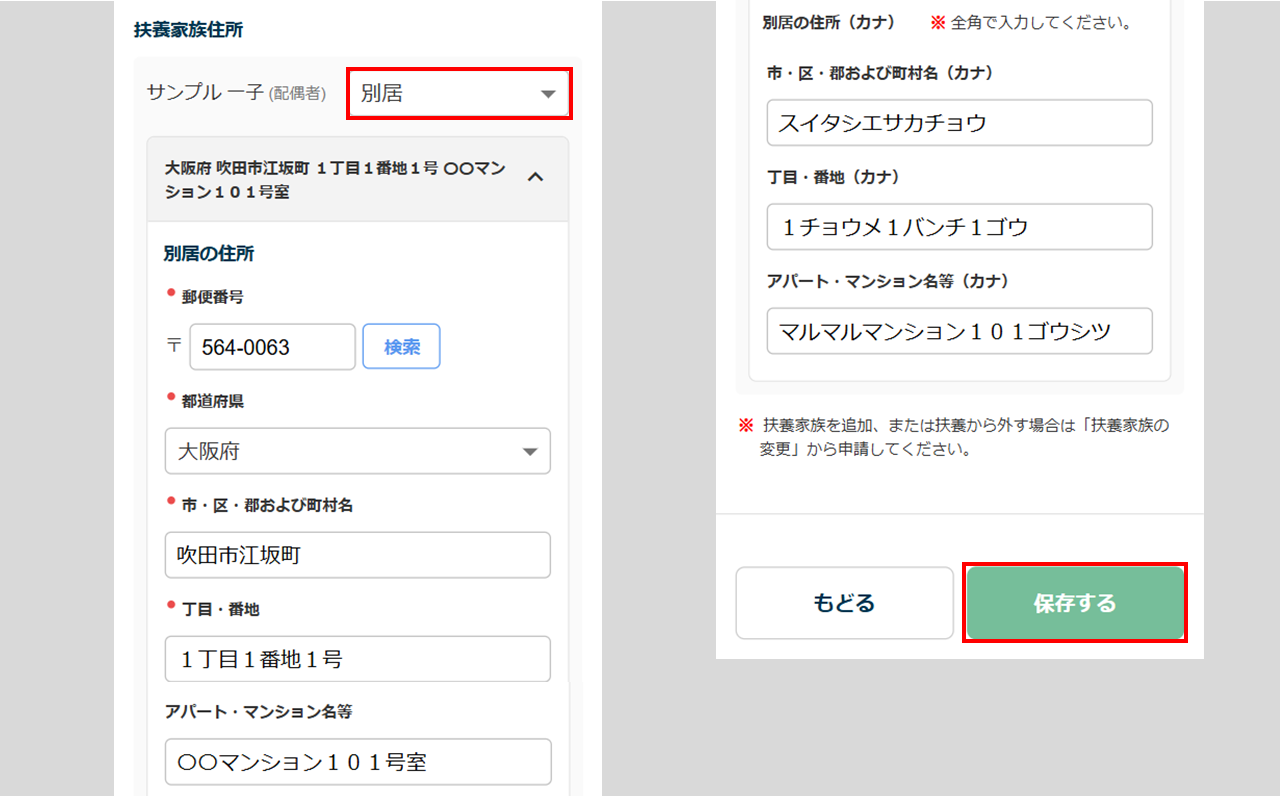Click the kana apartment field マルマルマンション

(959, 331)
